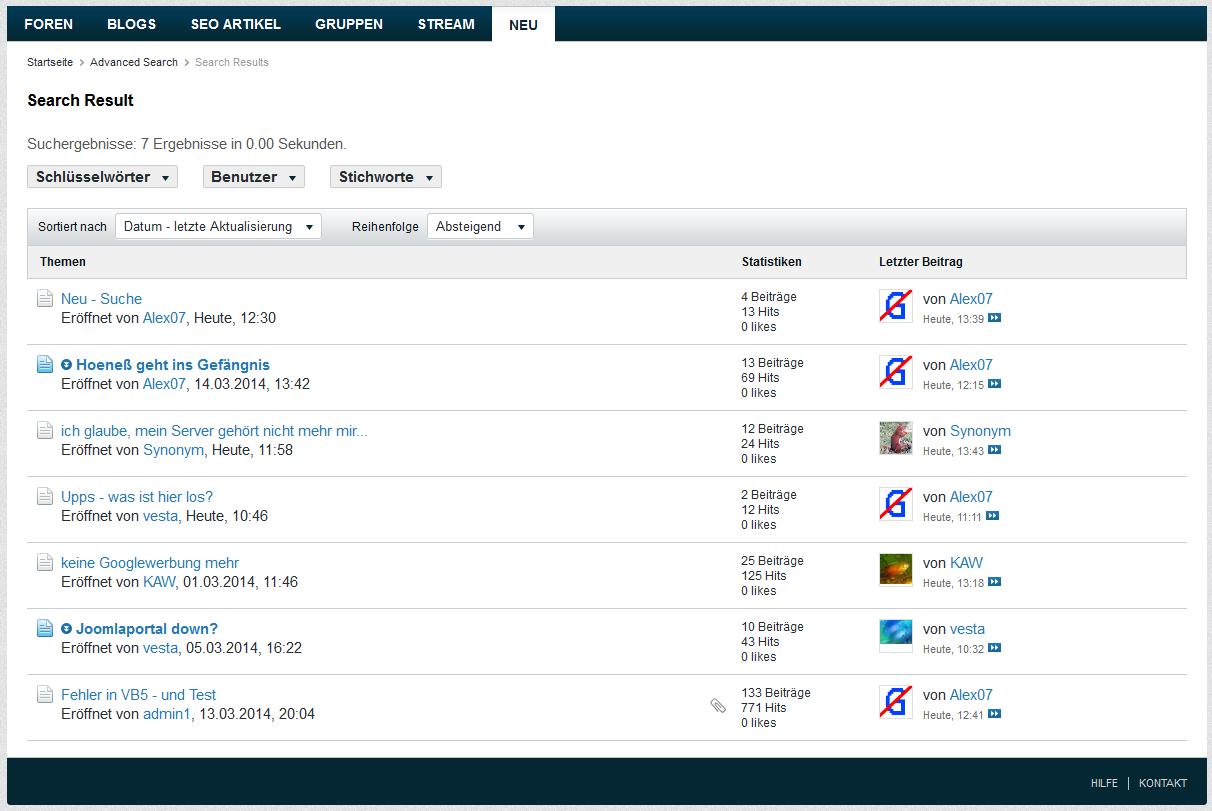Viewport: 1212px width, 811px height.
Task: Click the go-to-last-post icon for Neu - Suche
Action: click(994, 318)
